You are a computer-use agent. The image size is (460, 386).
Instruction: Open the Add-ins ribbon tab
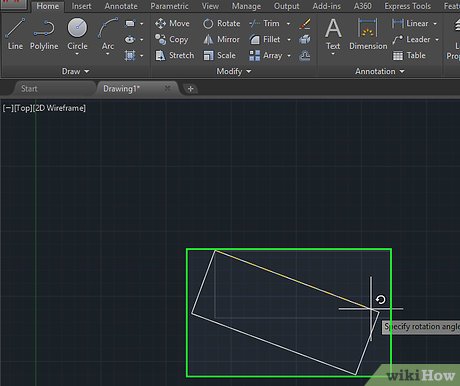[327, 6]
